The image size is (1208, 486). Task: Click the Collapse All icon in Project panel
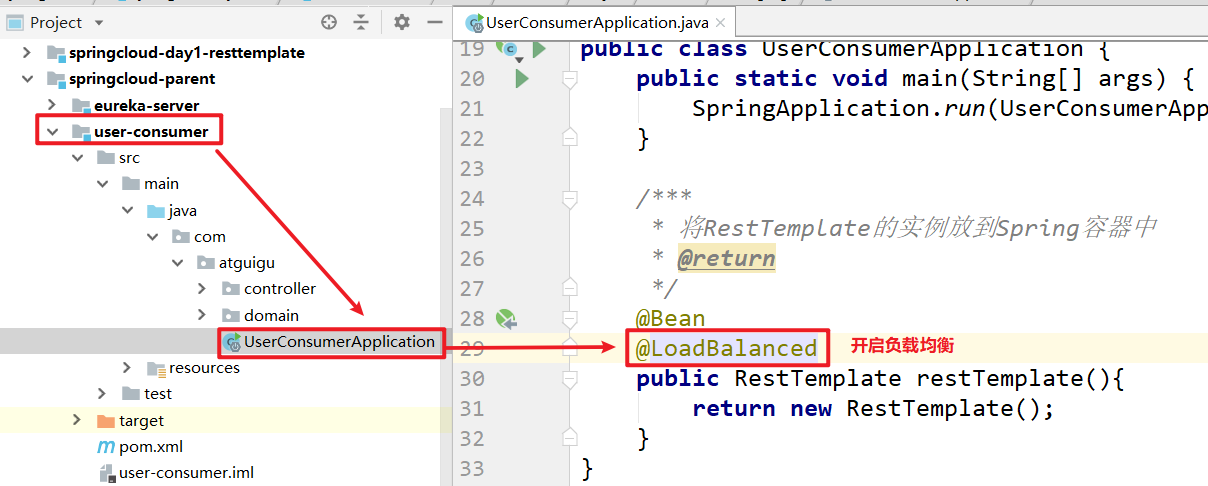pyautogui.click(x=362, y=22)
